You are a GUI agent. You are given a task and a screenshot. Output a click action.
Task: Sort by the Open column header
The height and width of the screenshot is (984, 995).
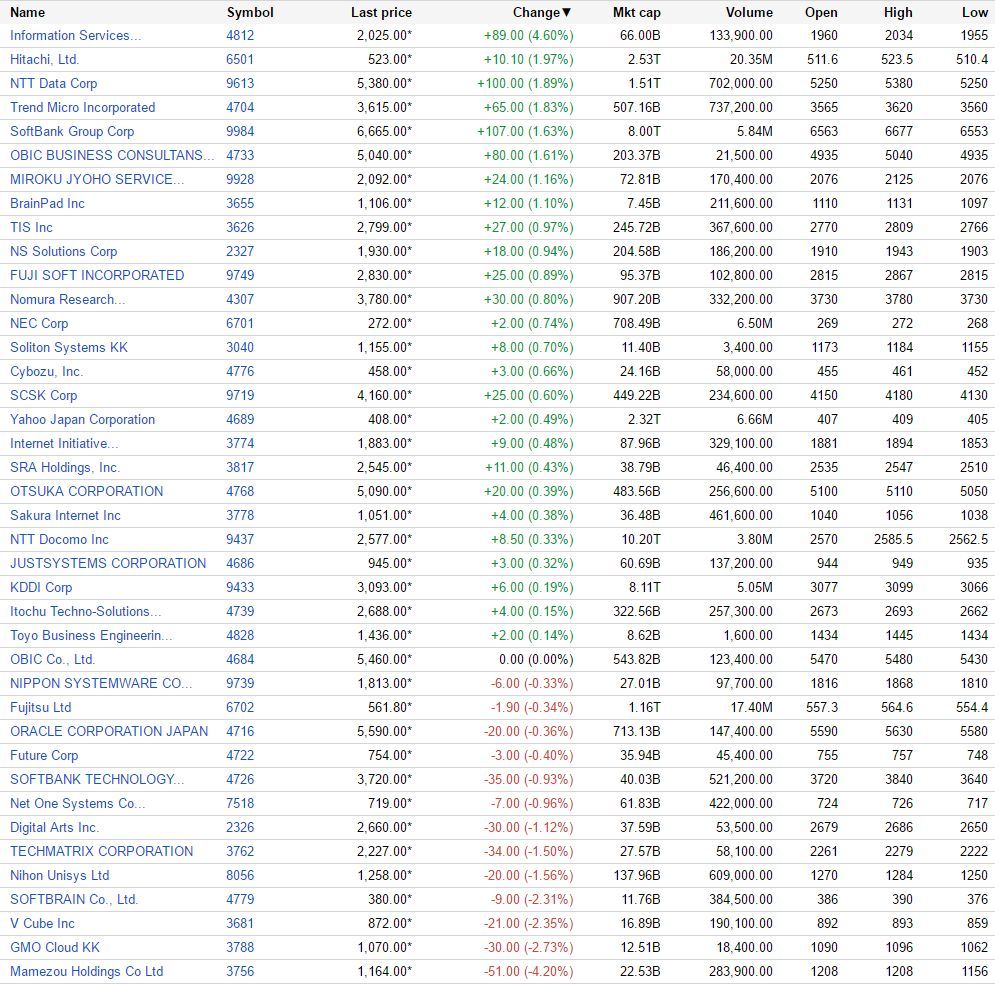pyautogui.click(x=821, y=12)
